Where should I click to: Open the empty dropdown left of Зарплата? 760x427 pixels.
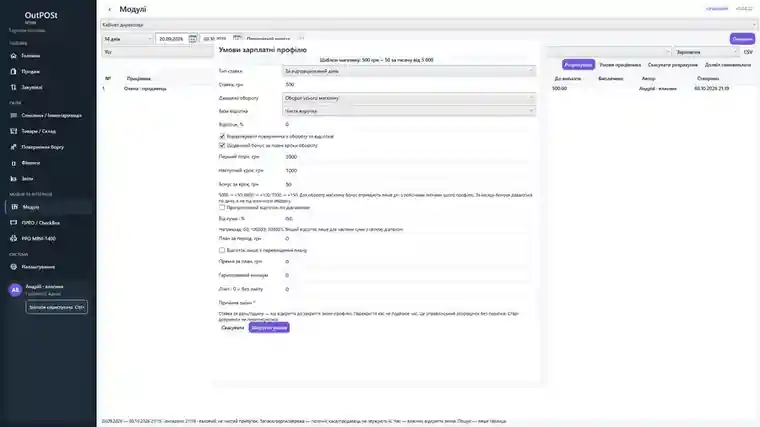609,52
